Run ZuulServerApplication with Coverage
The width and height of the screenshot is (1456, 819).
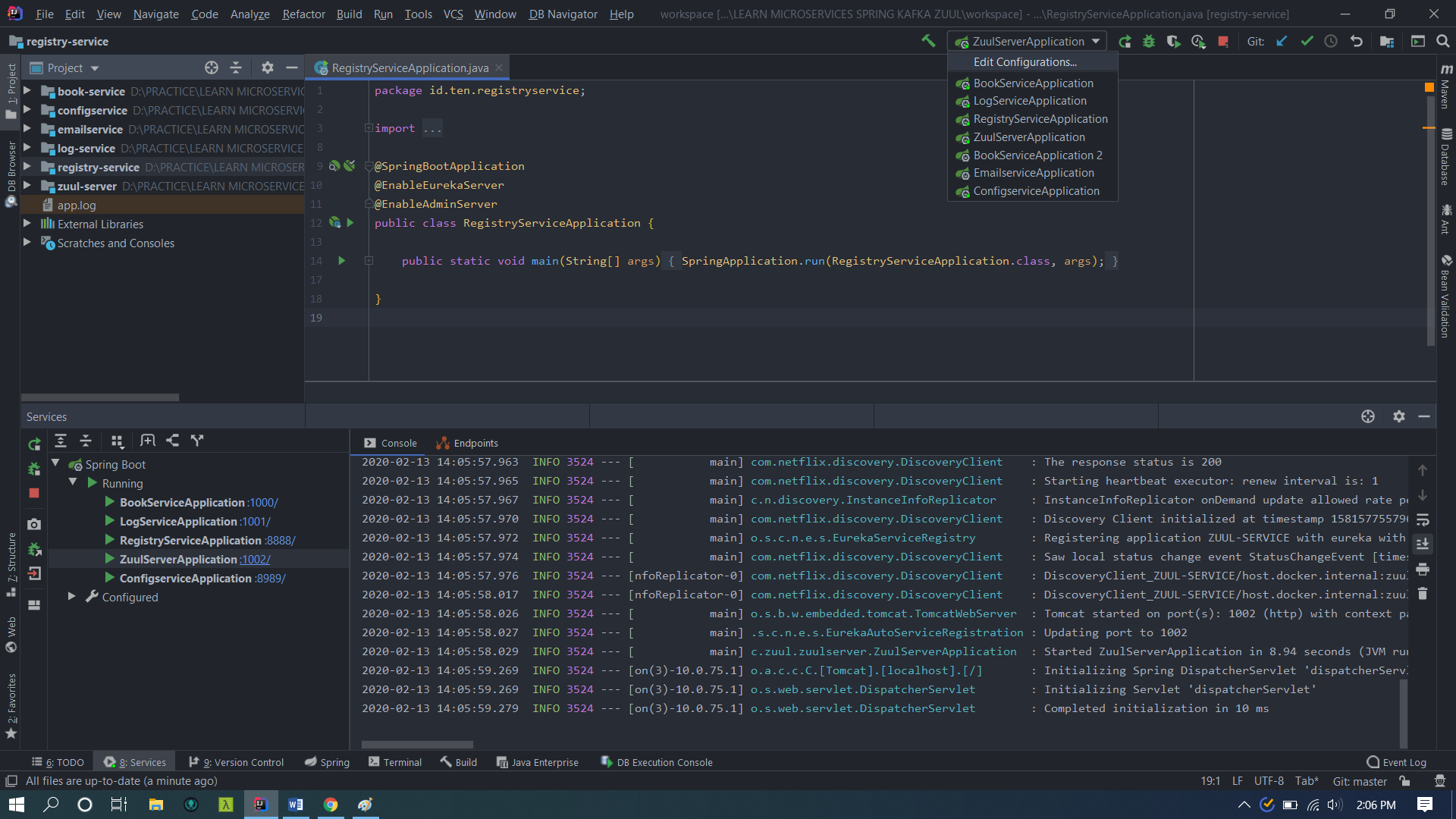[x=1175, y=41]
